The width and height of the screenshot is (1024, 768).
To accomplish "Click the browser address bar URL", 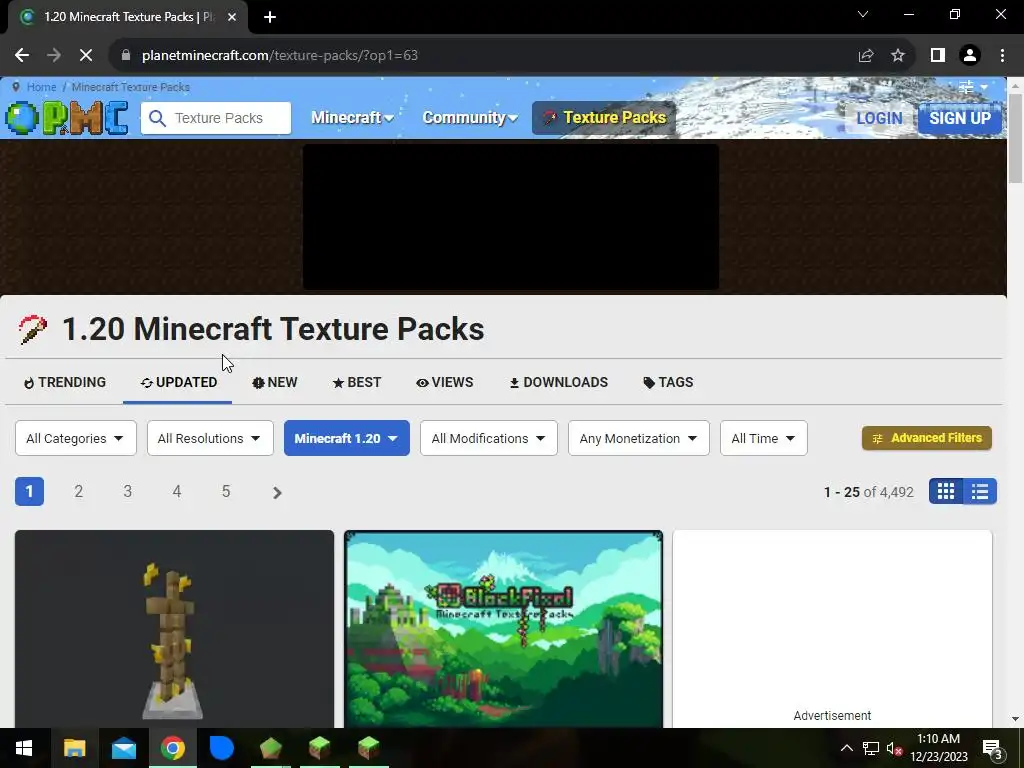I will (280, 56).
